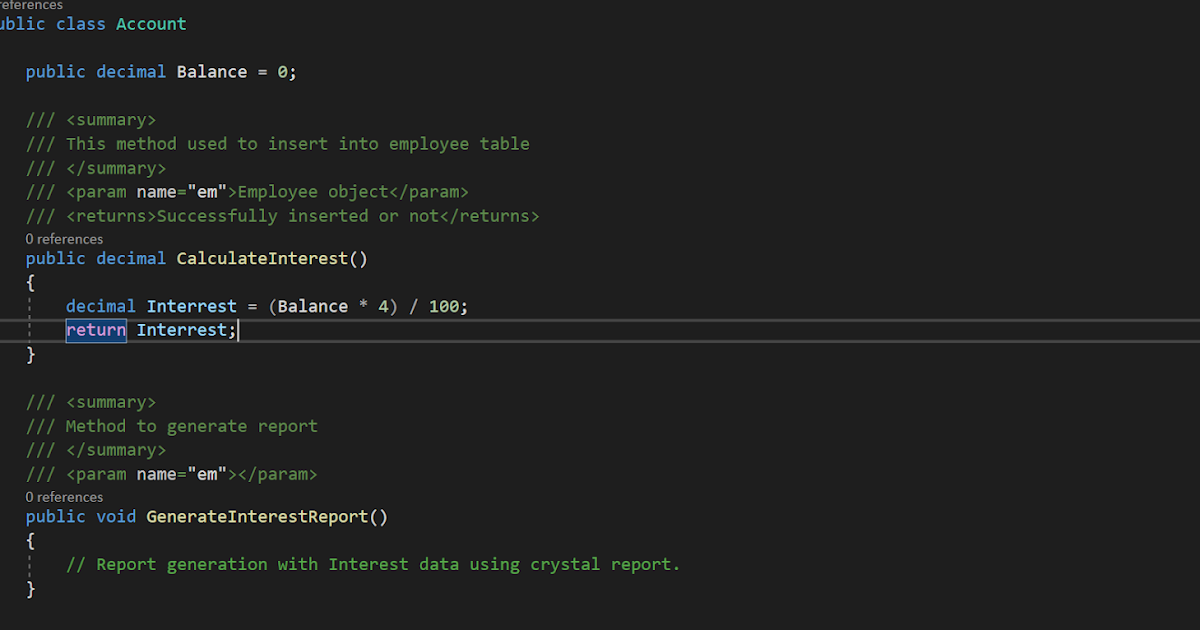
Task: Click the public keyword before void
Action: (56, 516)
